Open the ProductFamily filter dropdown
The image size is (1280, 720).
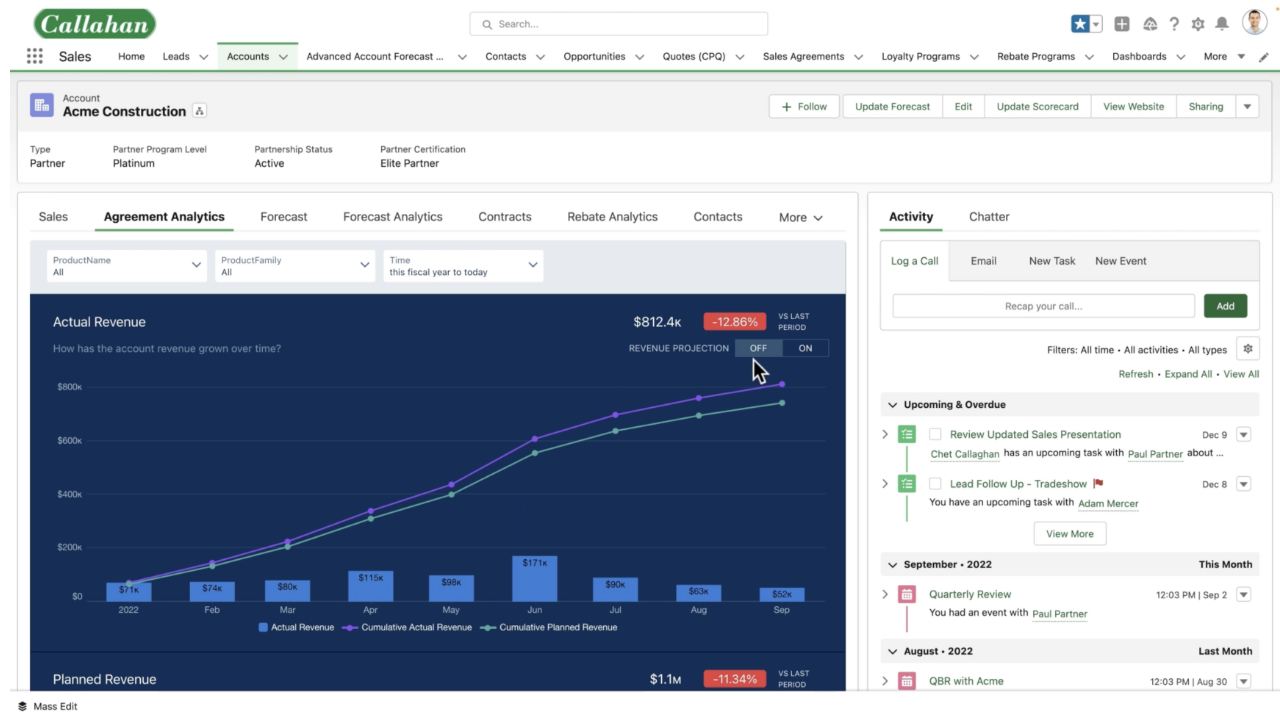pos(295,265)
